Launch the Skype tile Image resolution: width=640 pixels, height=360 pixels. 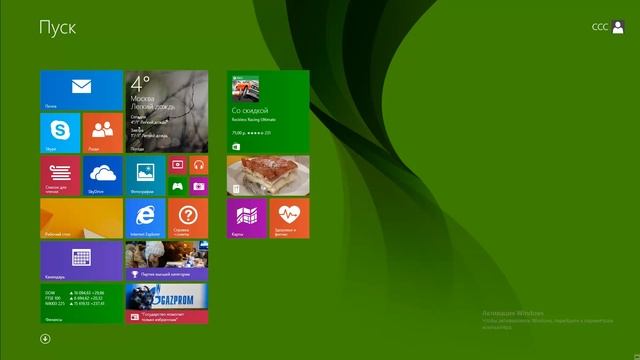60,133
